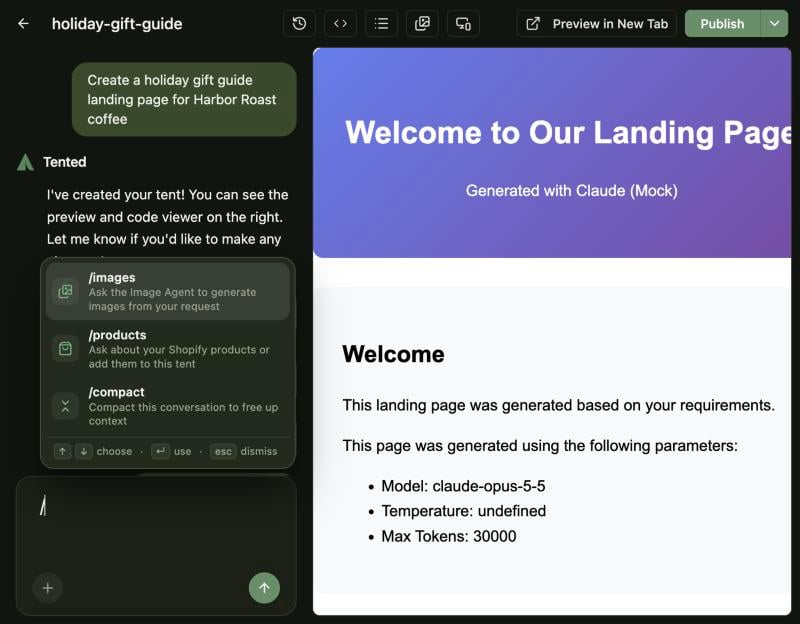Click the compact icon beside /compact
The height and width of the screenshot is (624, 800).
point(65,407)
